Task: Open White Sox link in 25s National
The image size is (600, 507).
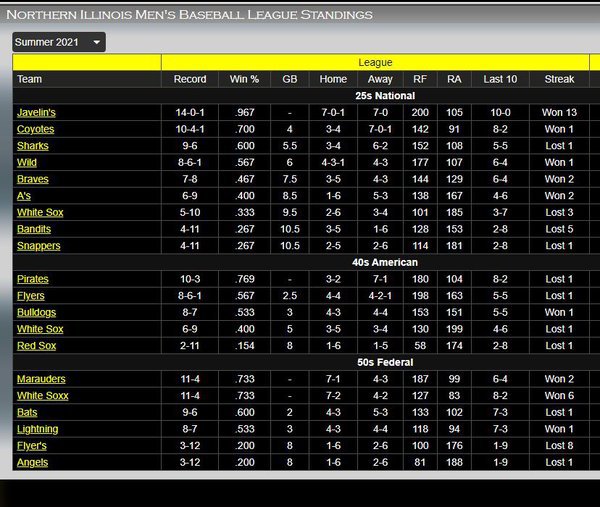Action: point(40,212)
